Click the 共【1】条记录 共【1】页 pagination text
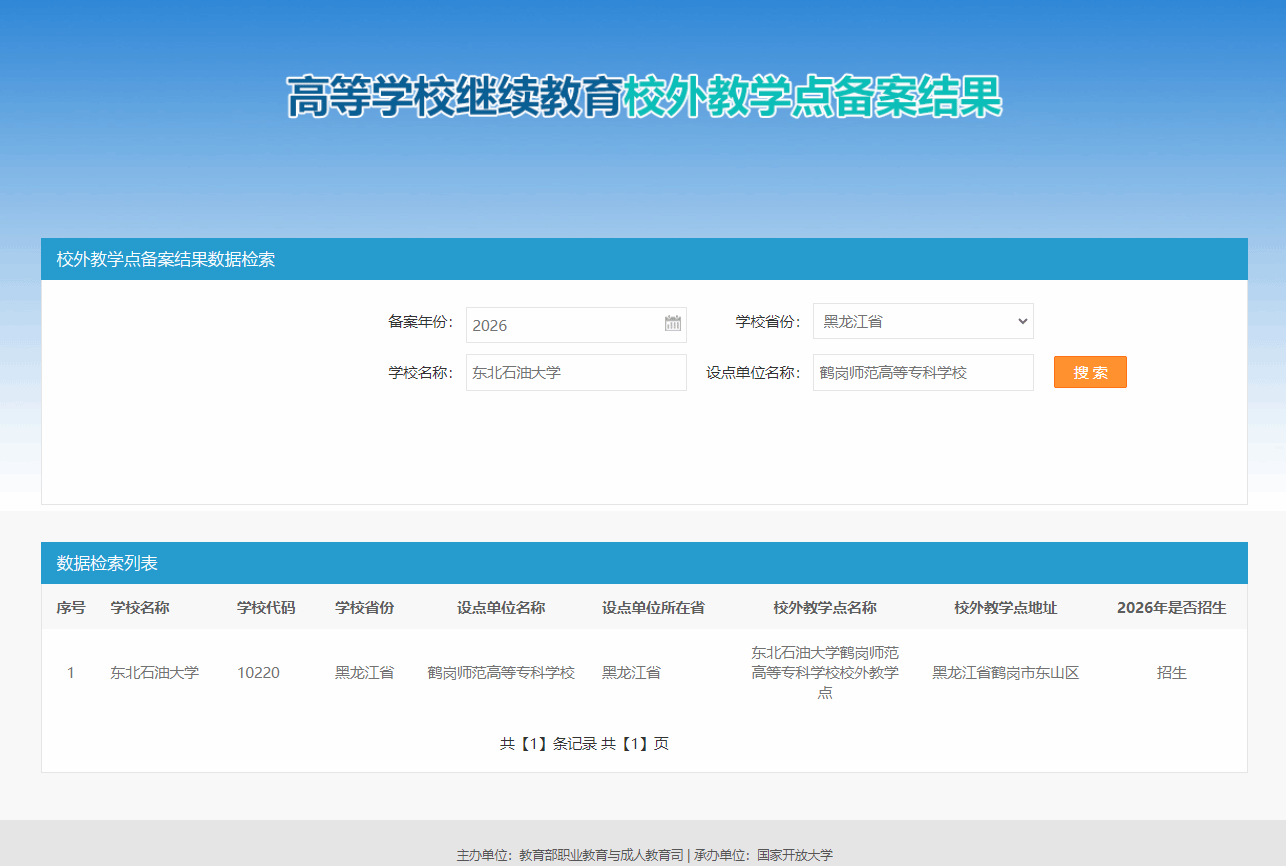The image size is (1286, 866). [584, 744]
